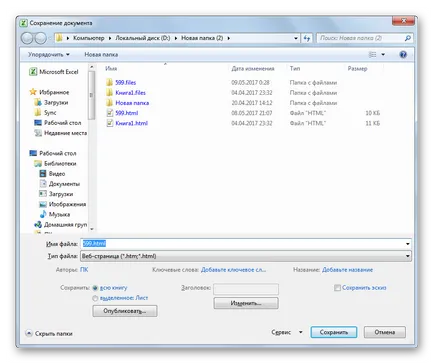Open the Имя файла dropdown arrow

[x=407, y=244]
